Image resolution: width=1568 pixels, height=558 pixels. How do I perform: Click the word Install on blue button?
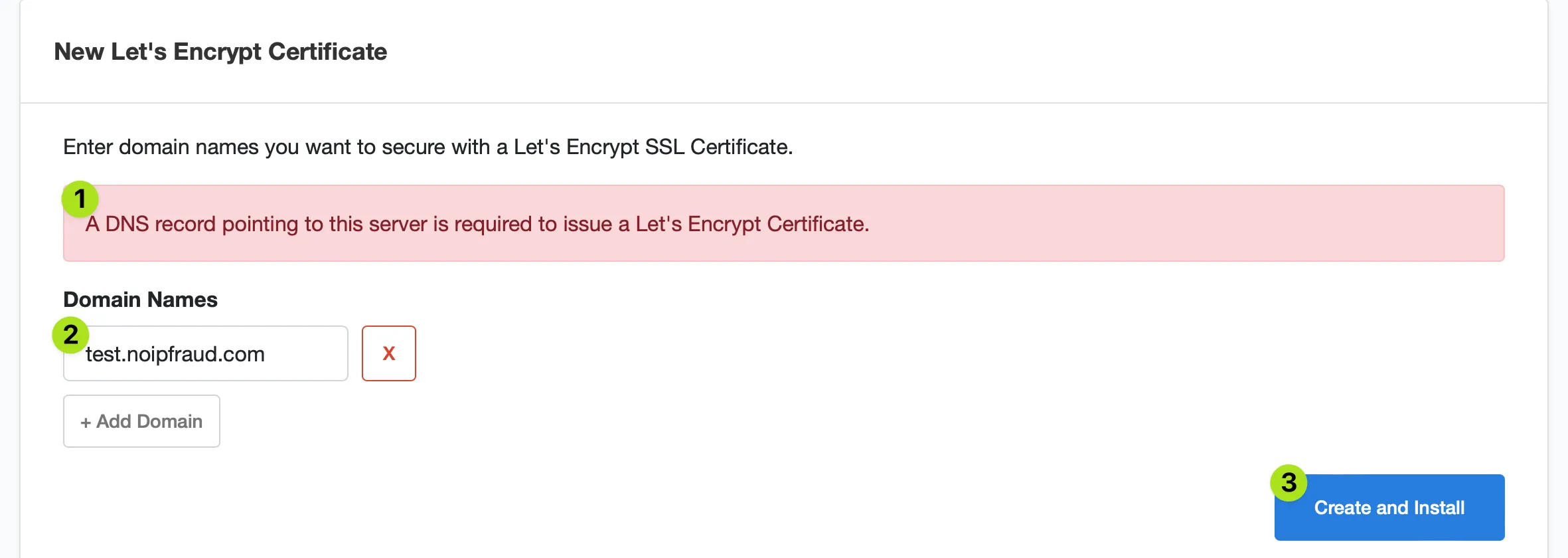(x=1439, y=508)
